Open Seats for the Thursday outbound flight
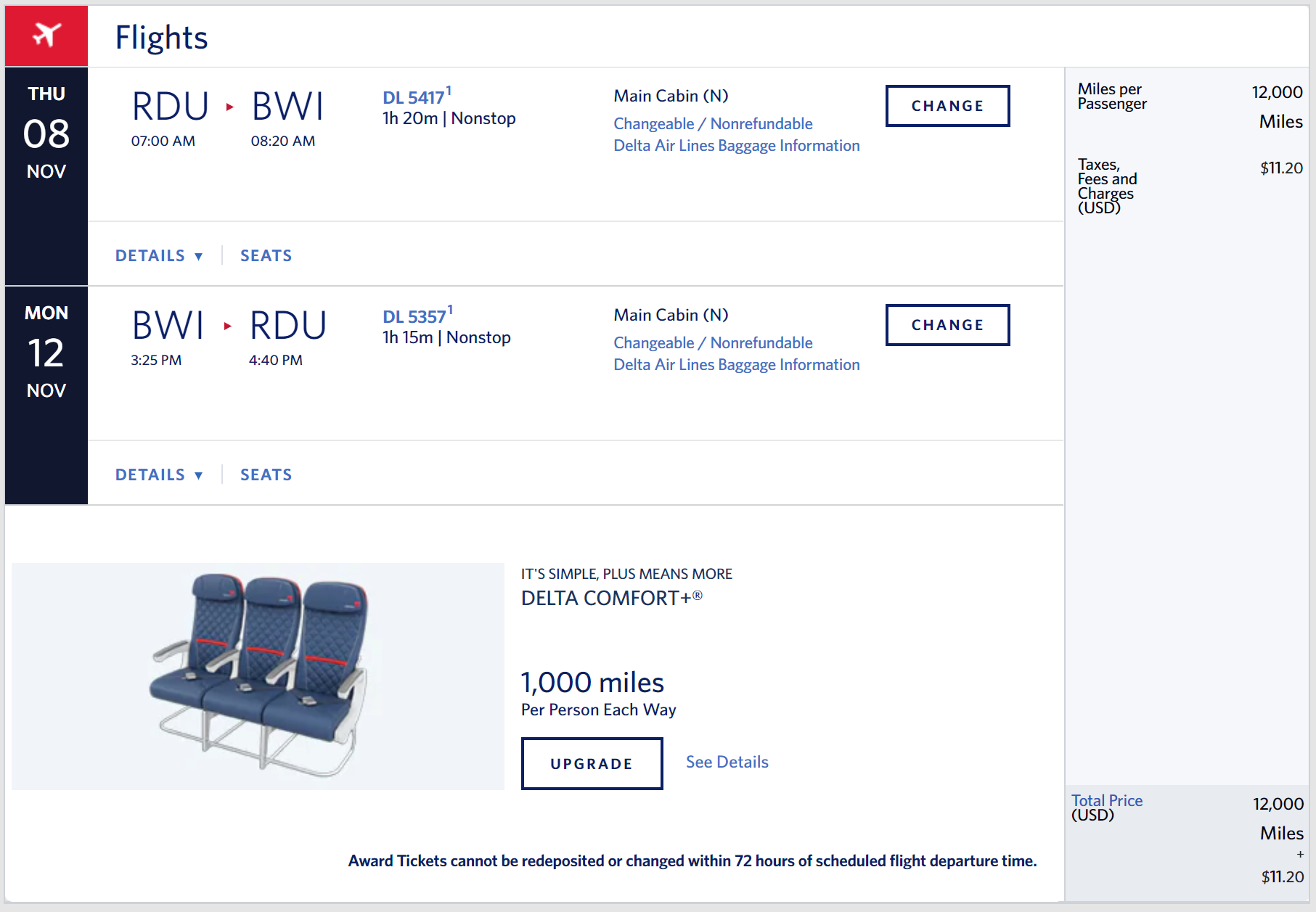Viewport: 1316px width, 912px height. coord(266,255)
